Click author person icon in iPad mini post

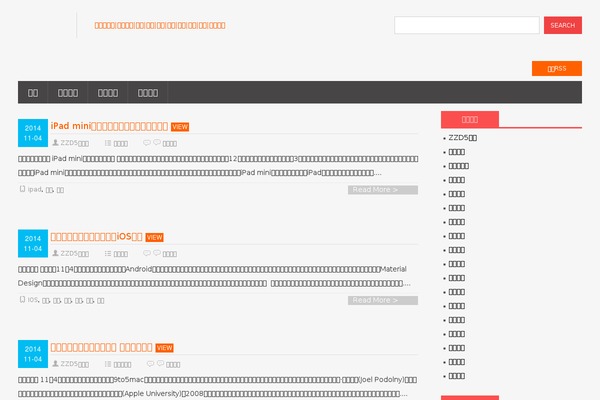pos(55,143)
